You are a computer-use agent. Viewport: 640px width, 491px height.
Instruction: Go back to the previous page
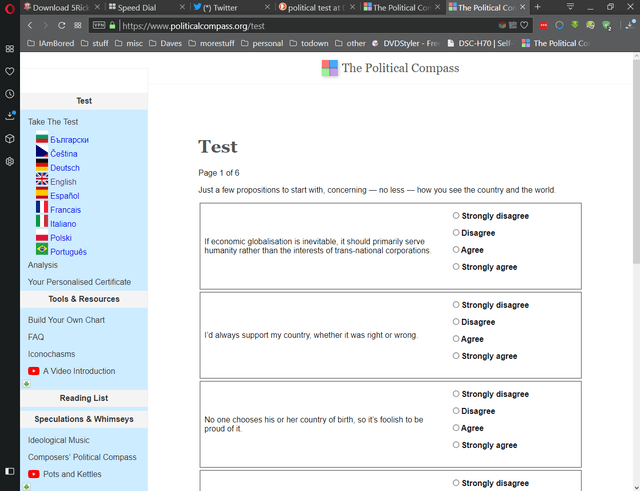point(30,26)
